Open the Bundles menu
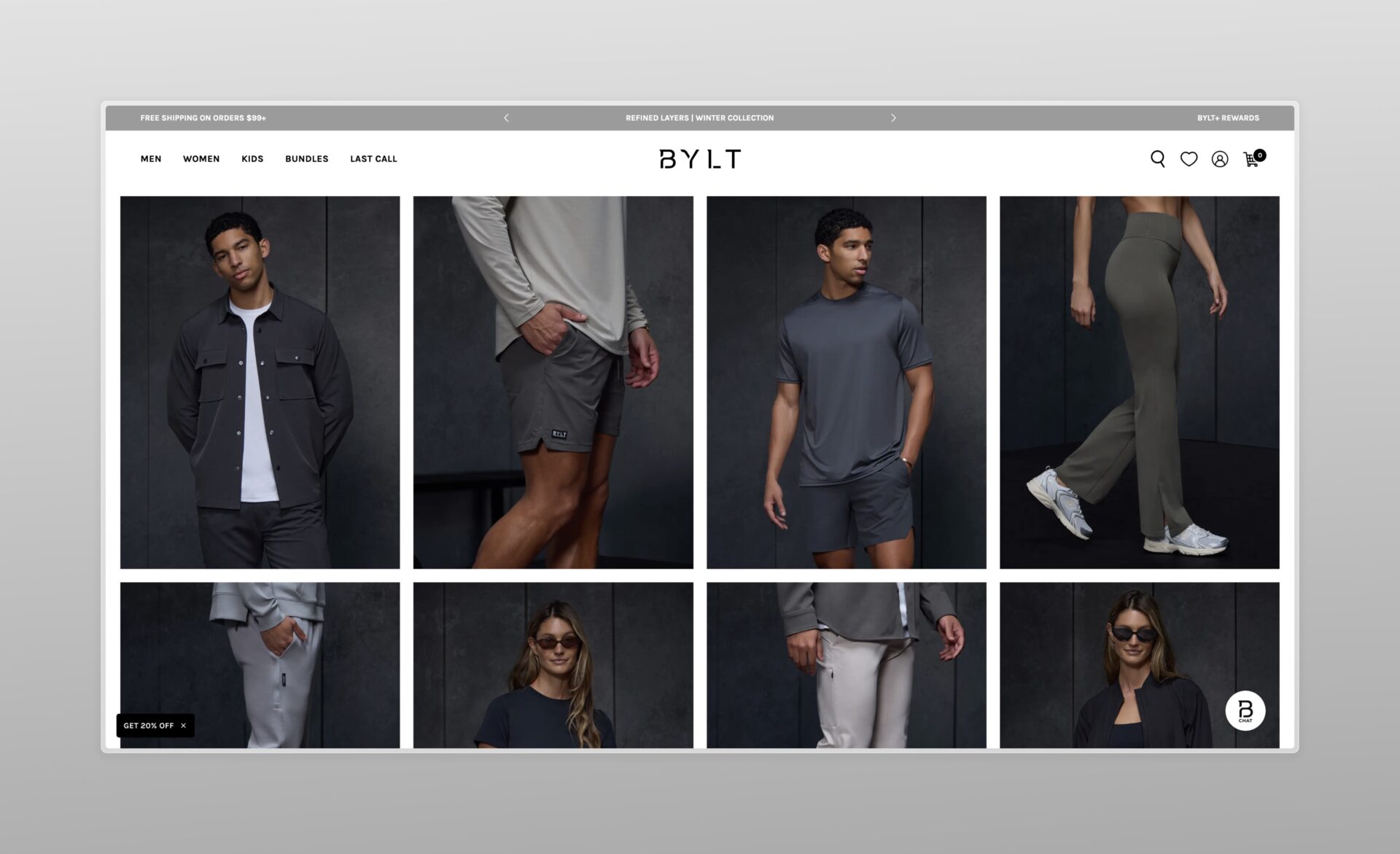 pos(306,159)
